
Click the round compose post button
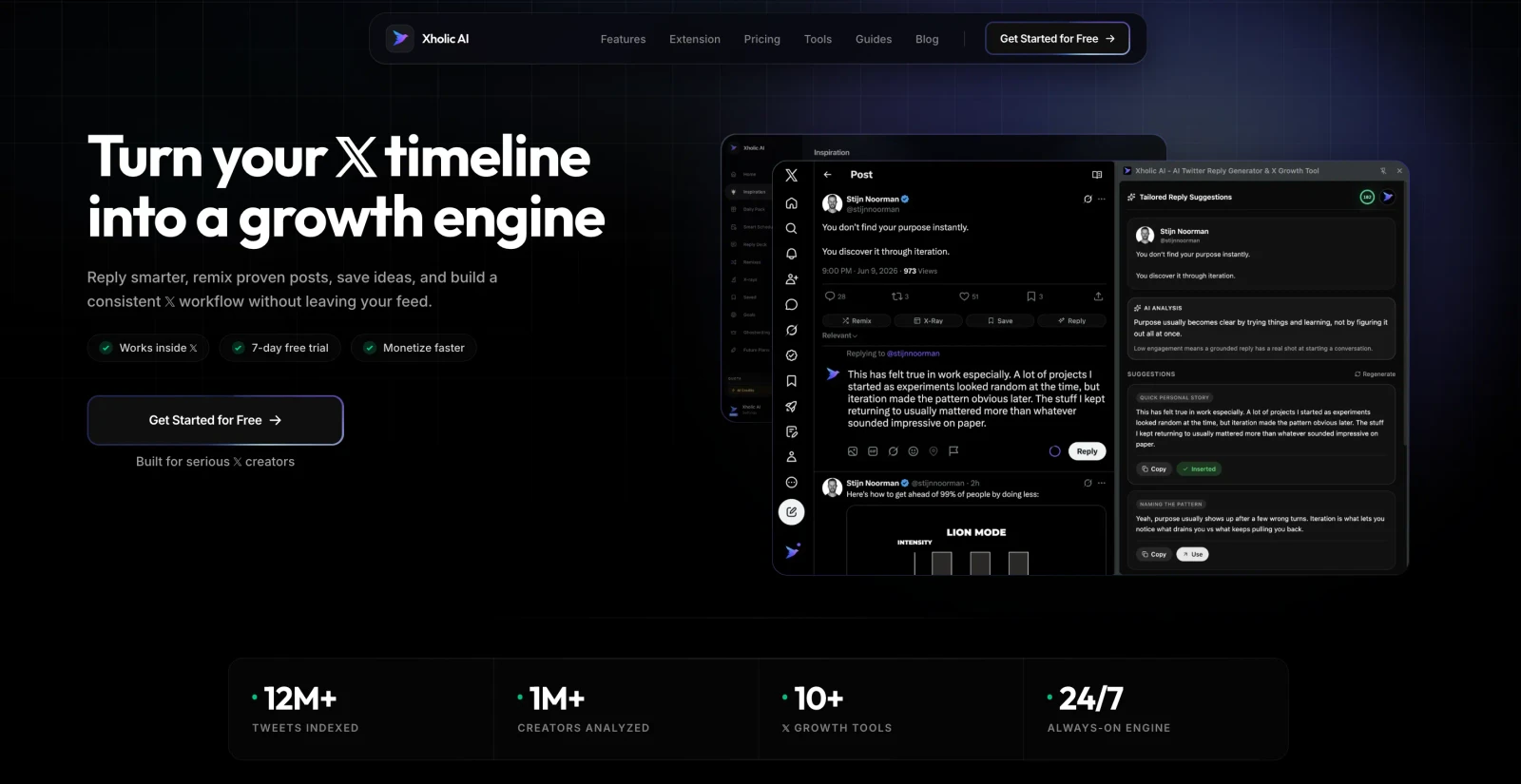click(x=791, y=512)
